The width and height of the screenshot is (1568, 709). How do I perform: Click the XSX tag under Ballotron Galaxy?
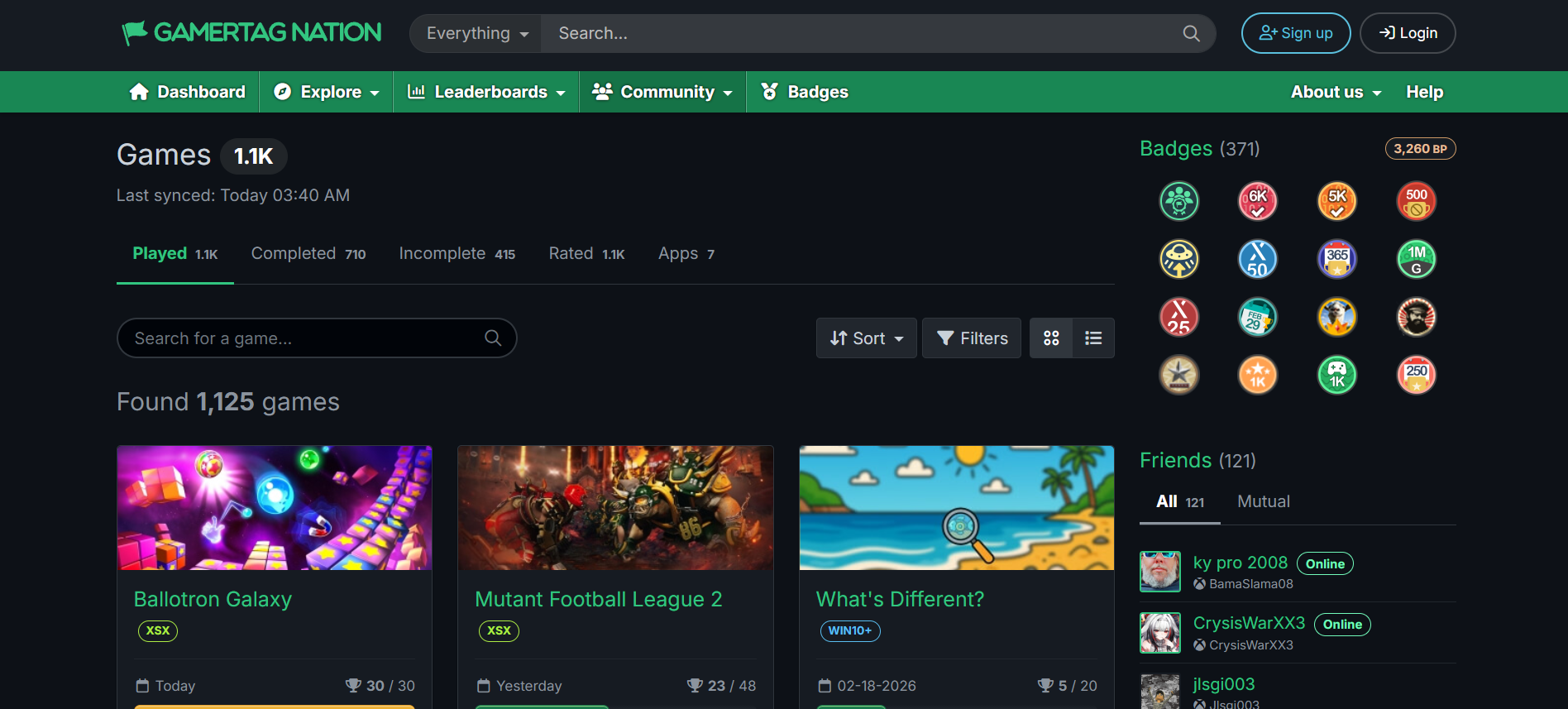tap(157, 630)
